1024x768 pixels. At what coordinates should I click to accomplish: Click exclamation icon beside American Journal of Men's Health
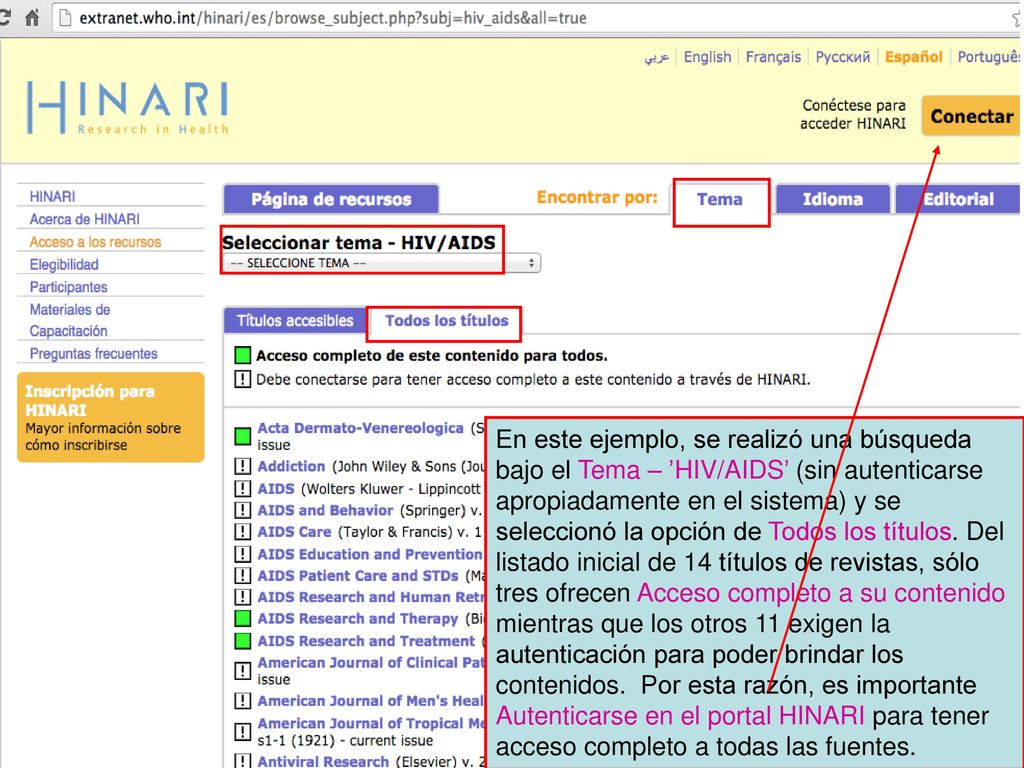[x=242, y=701]
